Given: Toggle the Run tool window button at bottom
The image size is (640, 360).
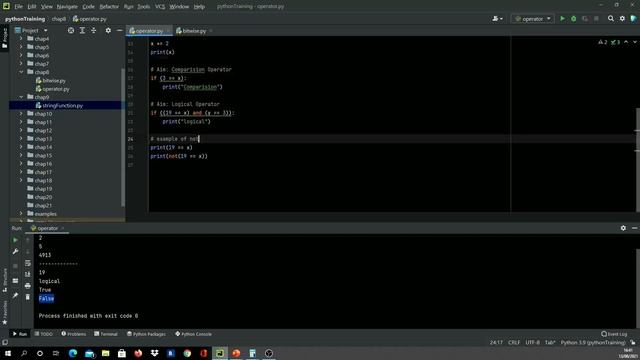Looking at the screenshot, I should tap(20, 334).
